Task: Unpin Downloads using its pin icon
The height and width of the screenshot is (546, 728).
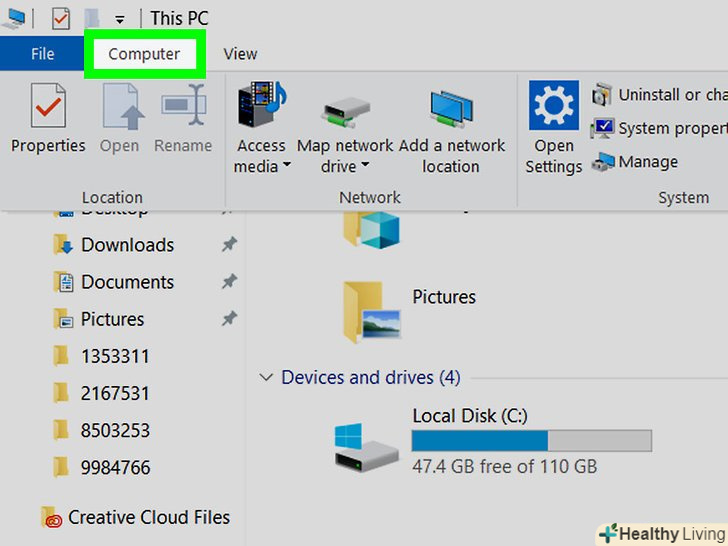Action: (229, 244)
